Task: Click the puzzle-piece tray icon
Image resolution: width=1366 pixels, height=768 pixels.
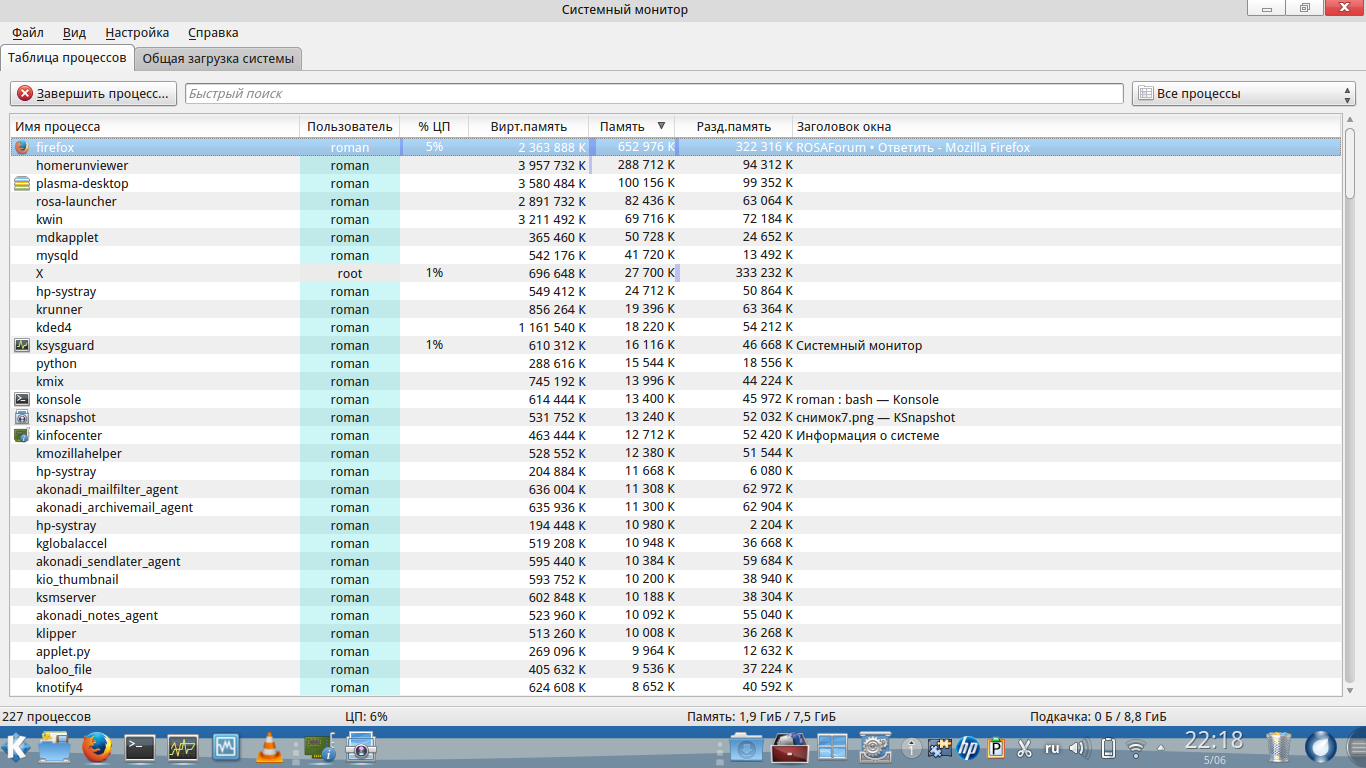Action: [940, 748]
